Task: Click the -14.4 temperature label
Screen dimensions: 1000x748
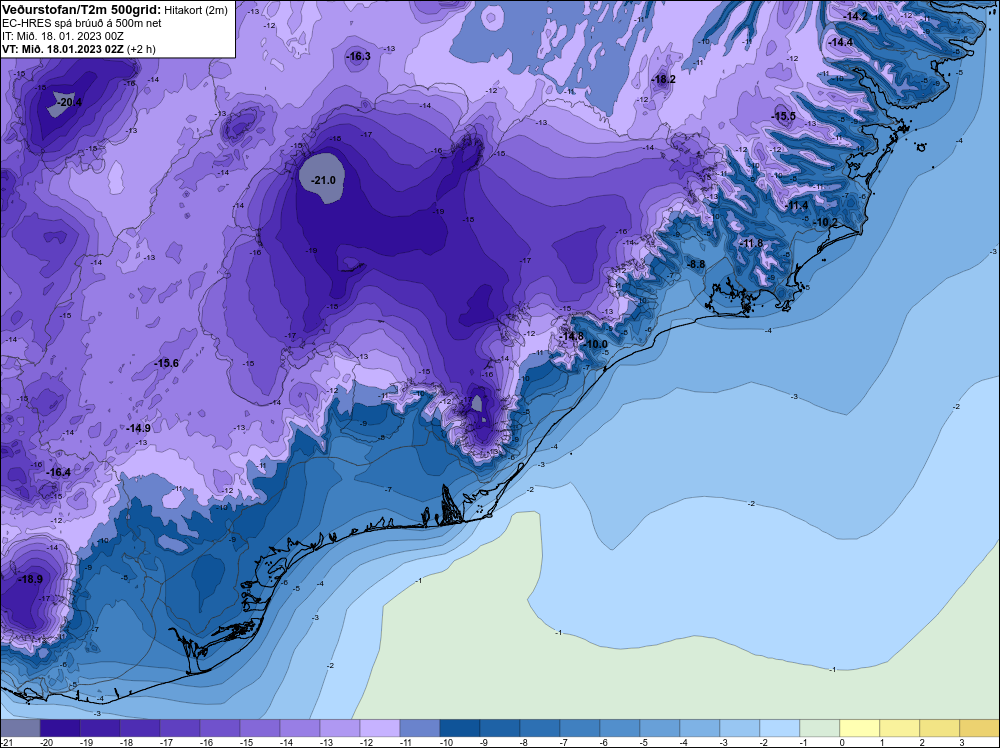Action: [841, 43]
